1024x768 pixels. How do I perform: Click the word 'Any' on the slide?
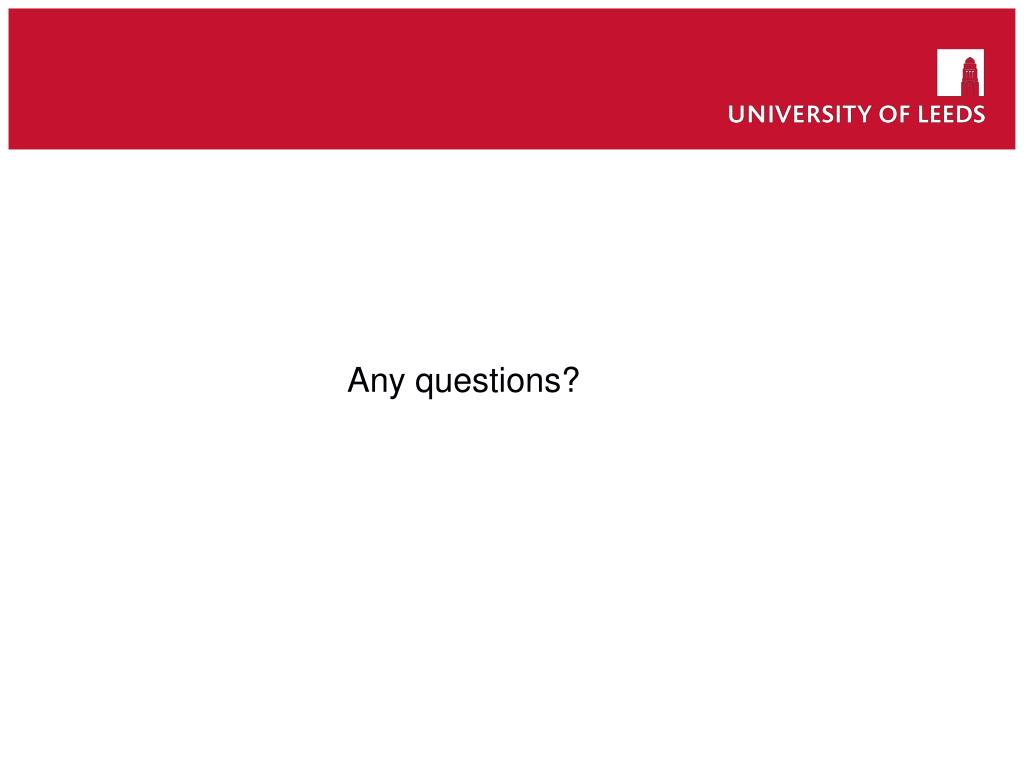click(376, 382)
